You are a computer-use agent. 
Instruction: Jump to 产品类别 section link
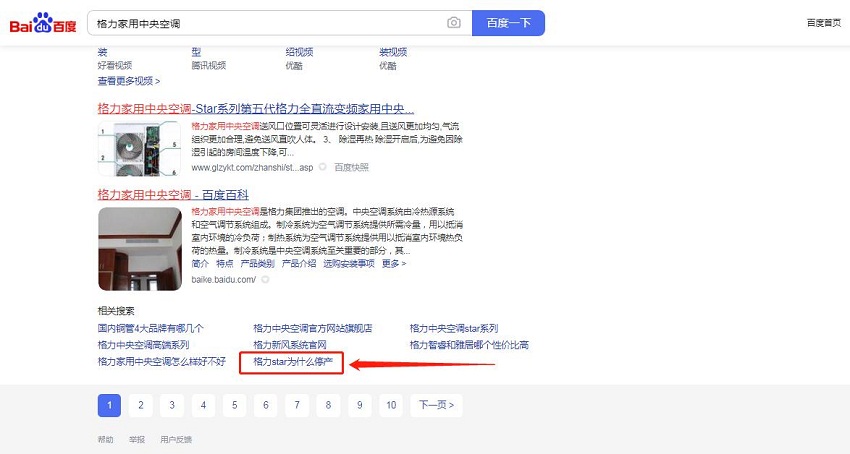coord(257,264)
